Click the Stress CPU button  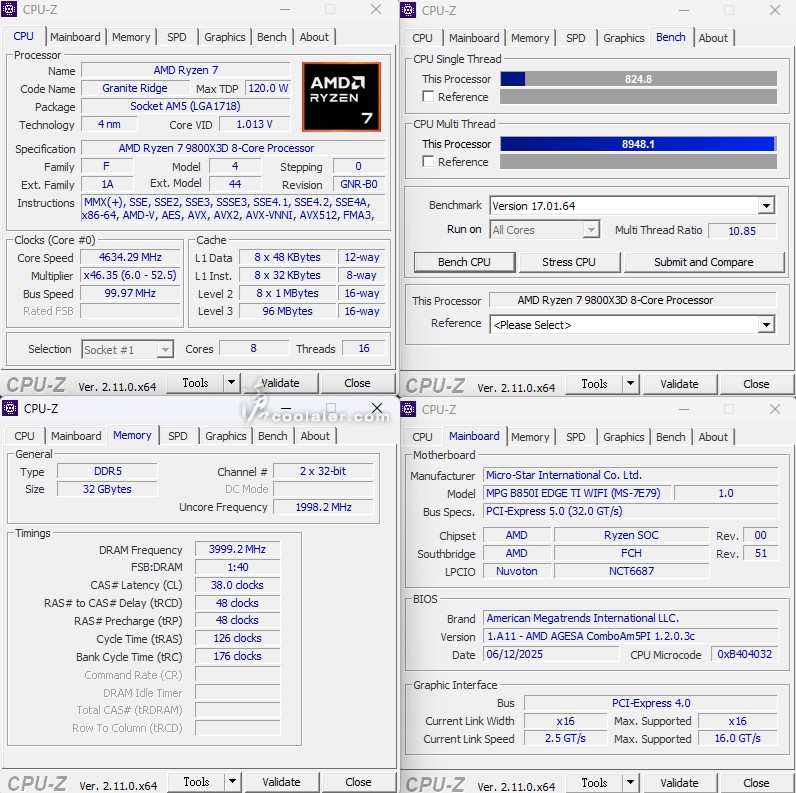(x=569, y=262)
